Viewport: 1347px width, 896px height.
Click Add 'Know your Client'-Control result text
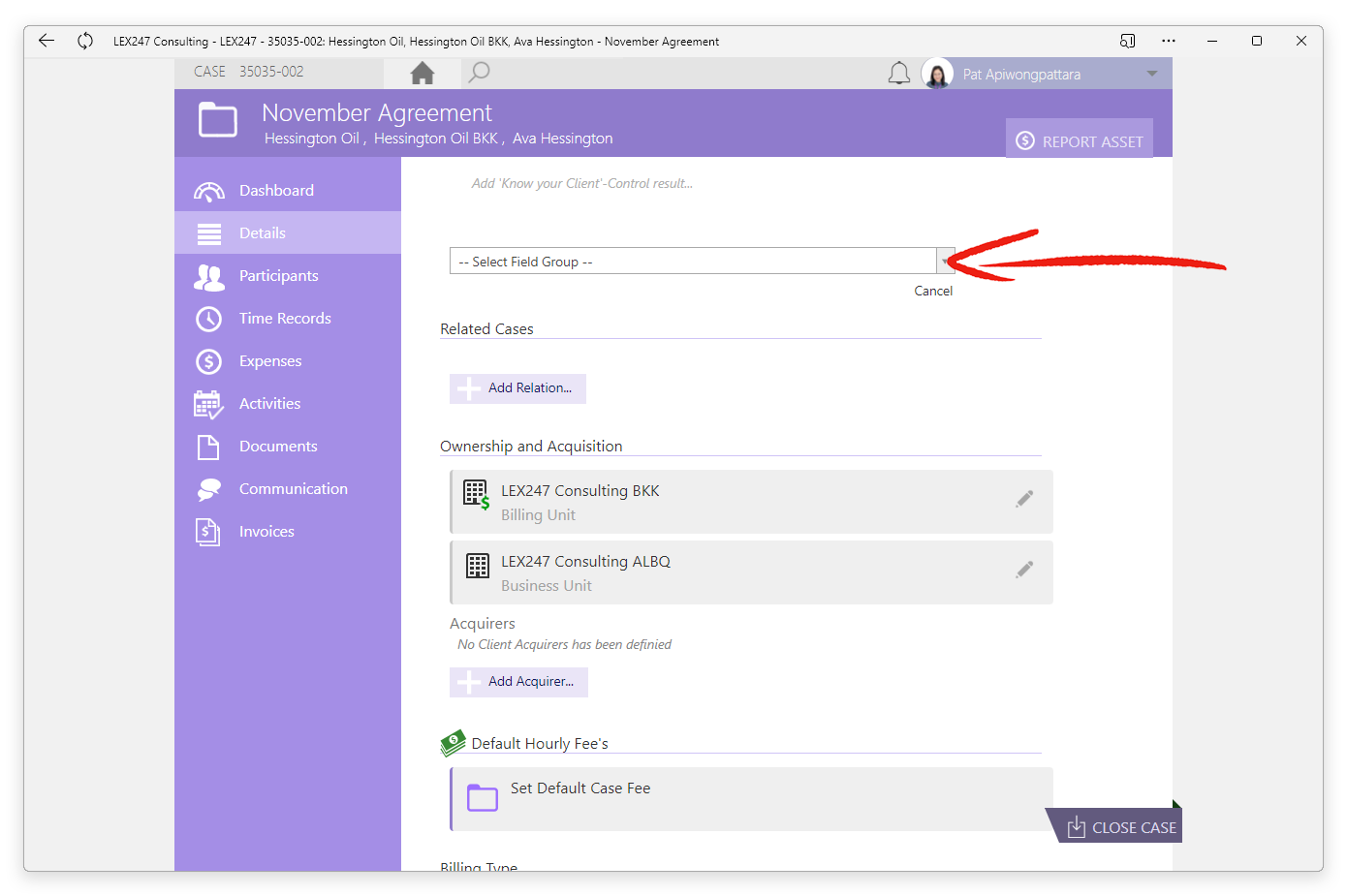(x=582, y=183)
